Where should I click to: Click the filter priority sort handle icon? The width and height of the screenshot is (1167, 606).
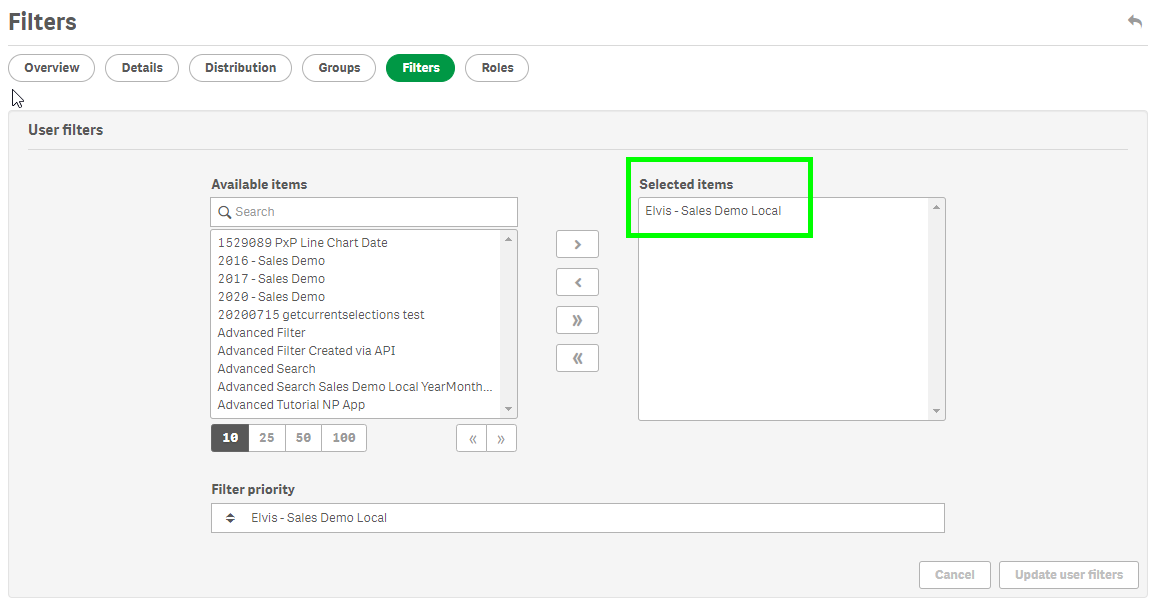click(230, 518)
